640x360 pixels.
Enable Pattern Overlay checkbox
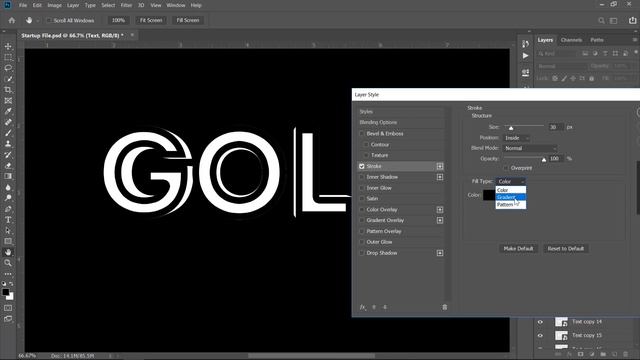(362, 231)
